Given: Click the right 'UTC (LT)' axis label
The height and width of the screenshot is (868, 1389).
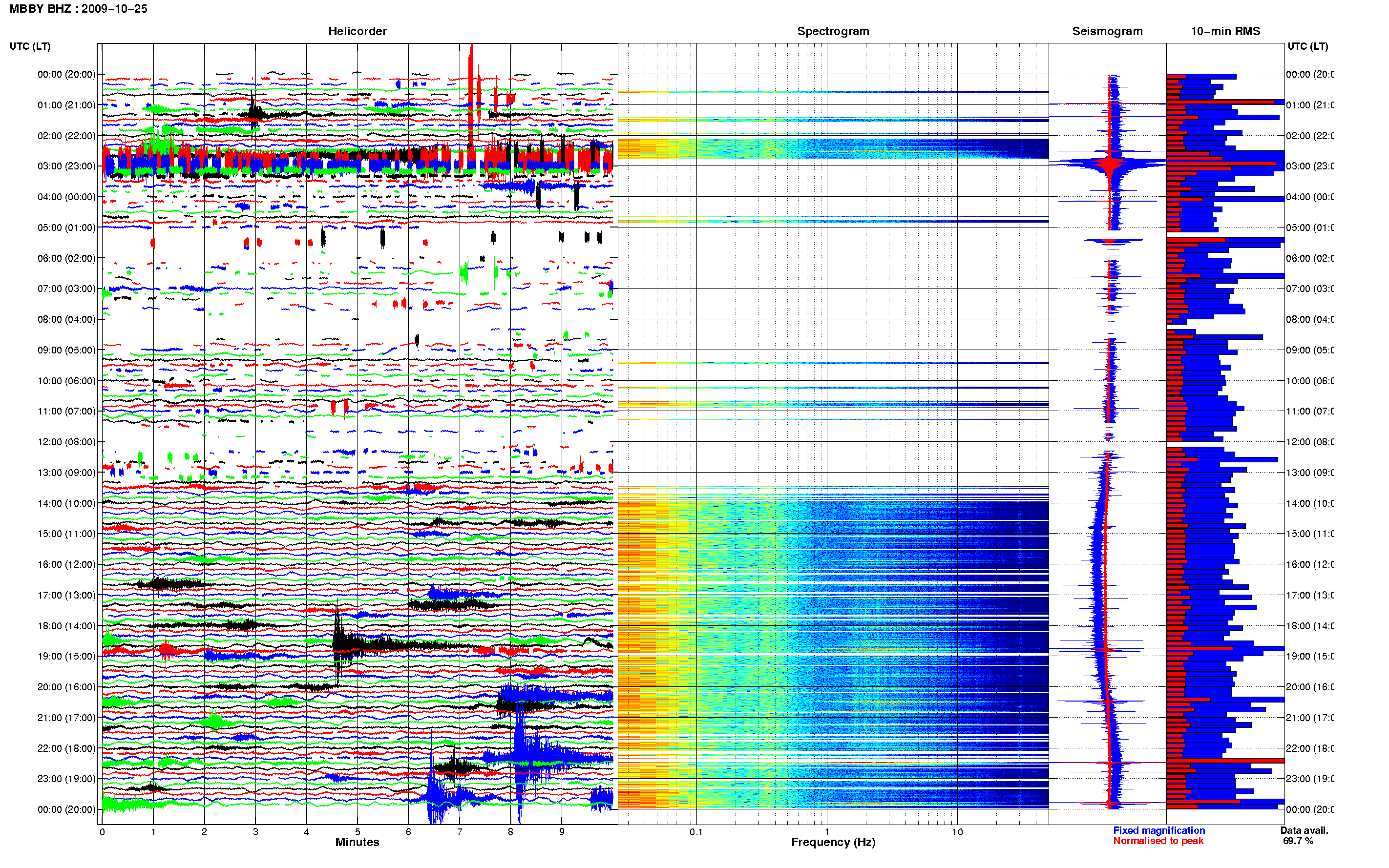Looking at the screenshot, I should coord(1307,46).
